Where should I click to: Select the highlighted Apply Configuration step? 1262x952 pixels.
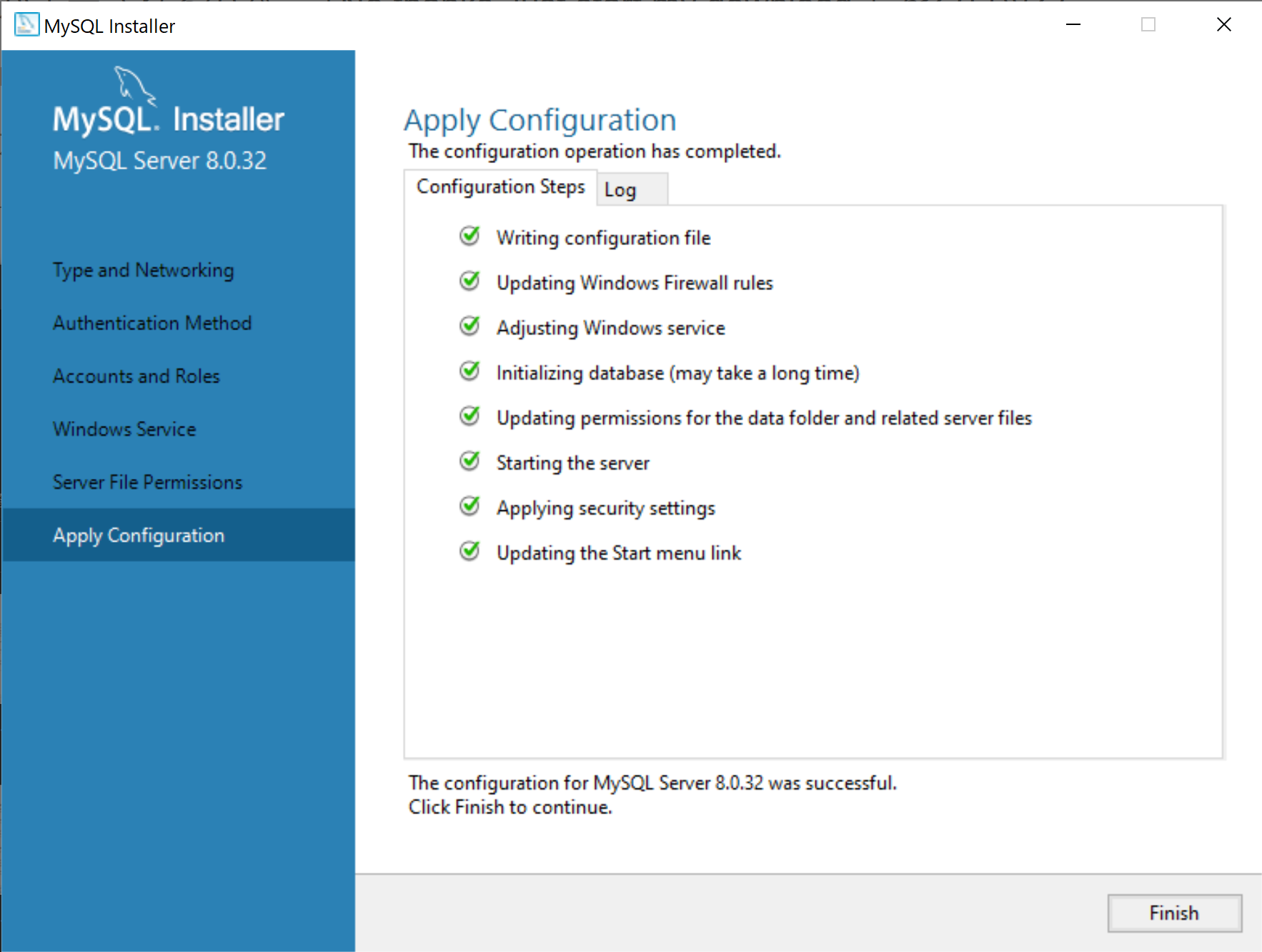click(x=138, y=535)
